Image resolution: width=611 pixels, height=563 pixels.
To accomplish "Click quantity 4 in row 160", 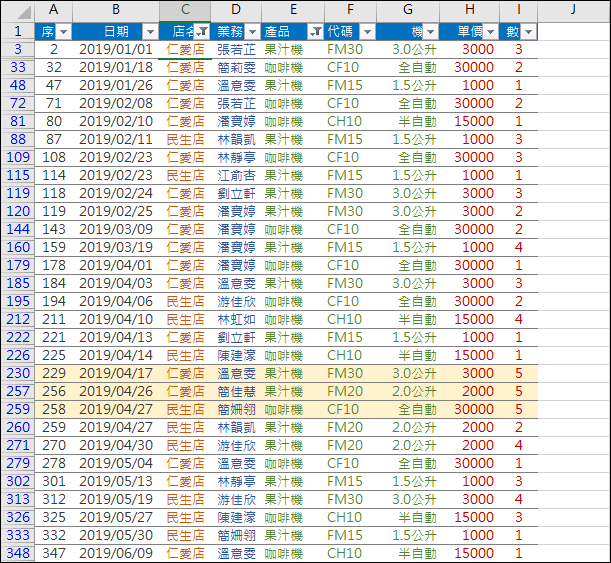I will (518, 247).
